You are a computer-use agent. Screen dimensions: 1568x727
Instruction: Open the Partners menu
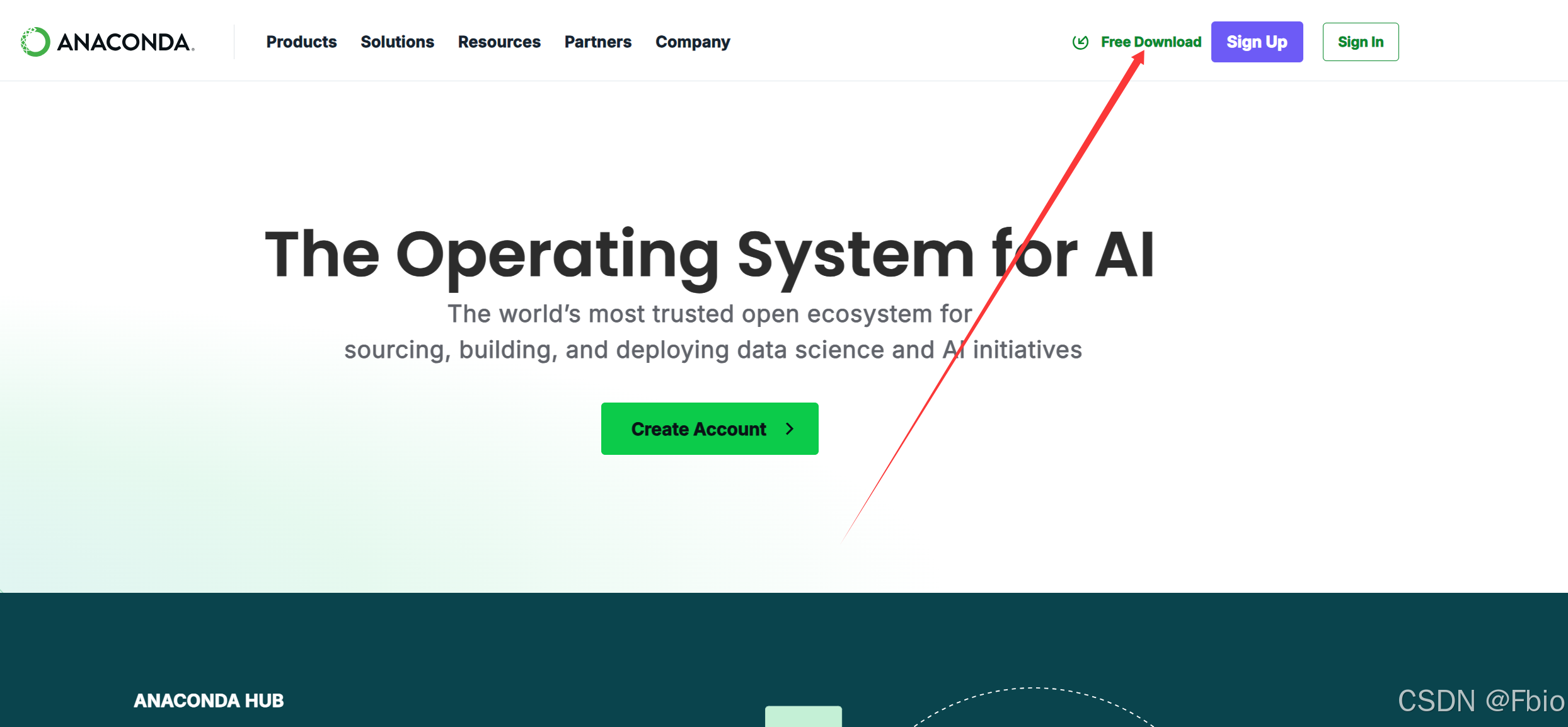pyautogui.click(x=598, y=42)
